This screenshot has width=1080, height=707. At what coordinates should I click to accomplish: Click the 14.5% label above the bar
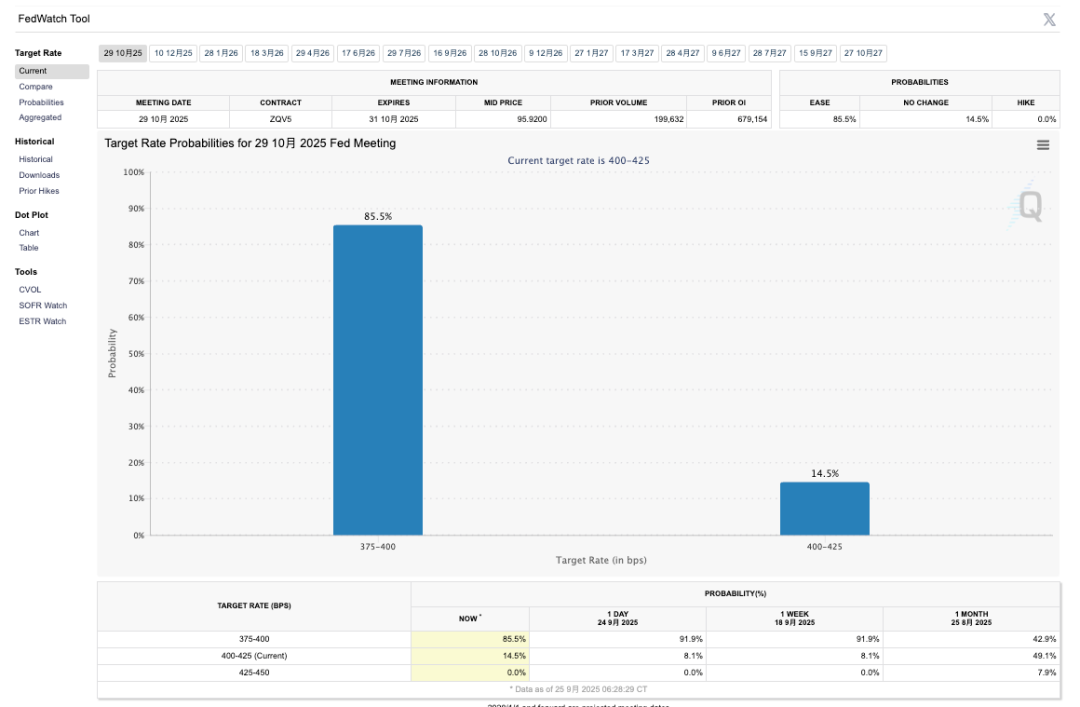[x=824, y=473]
